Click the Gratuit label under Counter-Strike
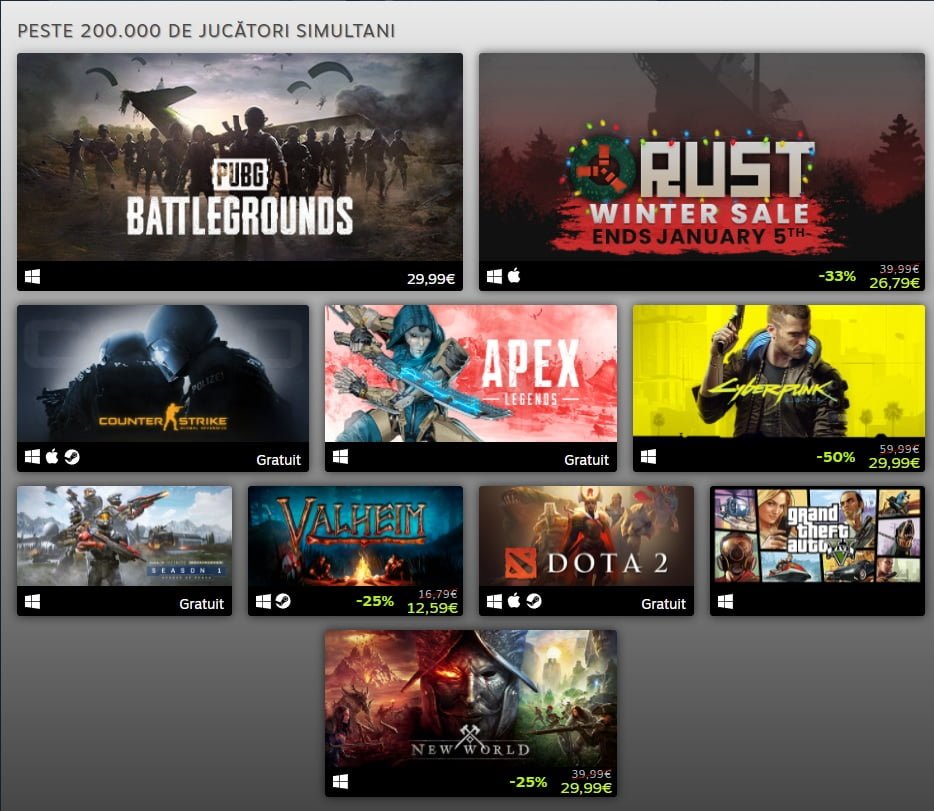This screenshot has height=811, width=934. [278, 460]
